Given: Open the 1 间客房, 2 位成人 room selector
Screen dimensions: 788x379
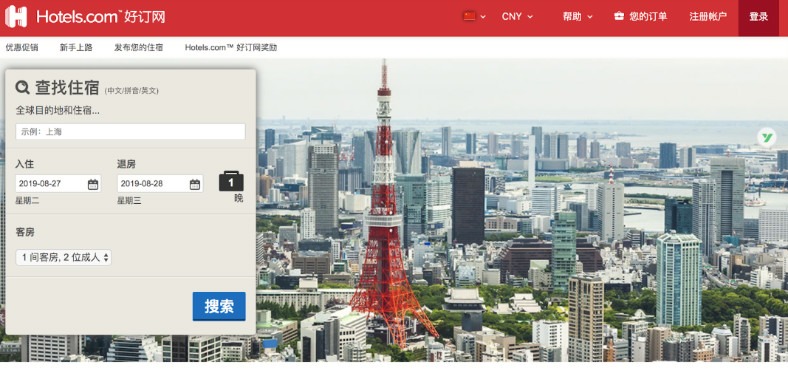Looking at the screenshot, I should click(63, 258).
